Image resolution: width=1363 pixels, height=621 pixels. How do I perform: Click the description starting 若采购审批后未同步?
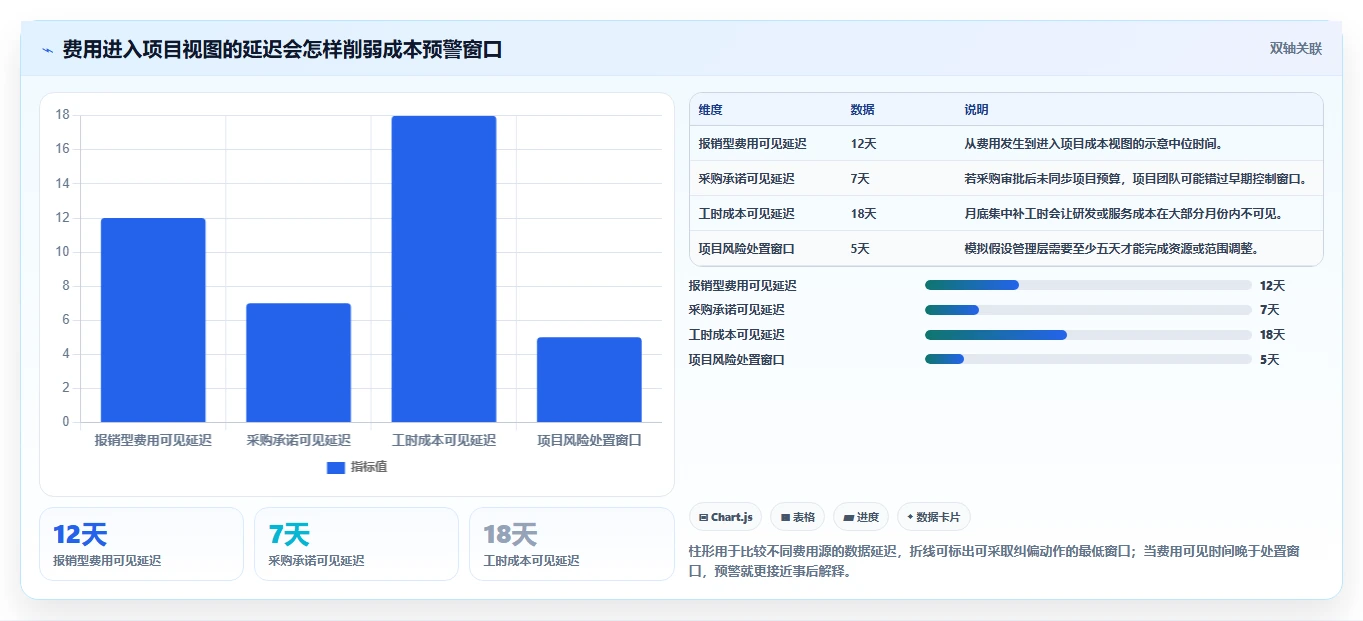click(1136, 179)
